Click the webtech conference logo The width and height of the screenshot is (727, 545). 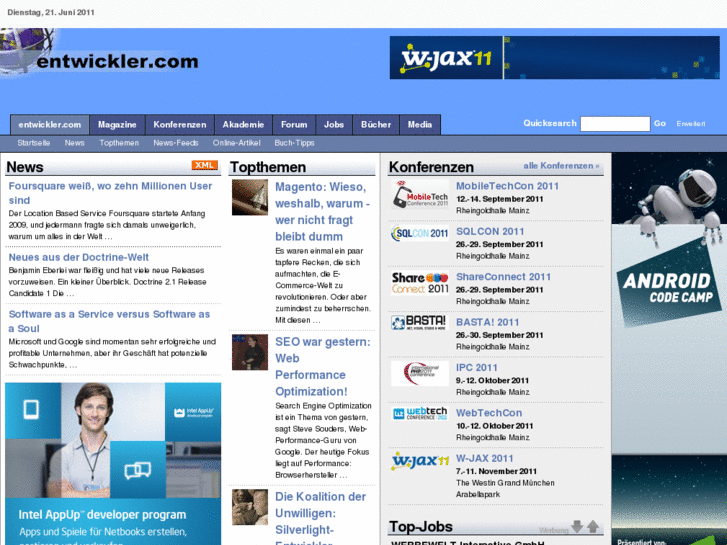420,413
